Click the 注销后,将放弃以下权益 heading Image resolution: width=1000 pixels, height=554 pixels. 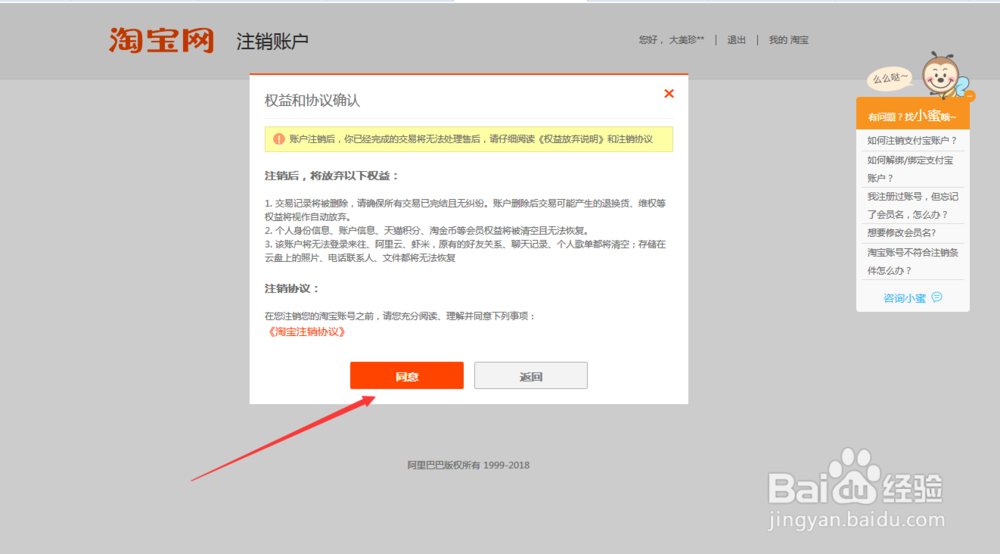(x=332, y=176)
